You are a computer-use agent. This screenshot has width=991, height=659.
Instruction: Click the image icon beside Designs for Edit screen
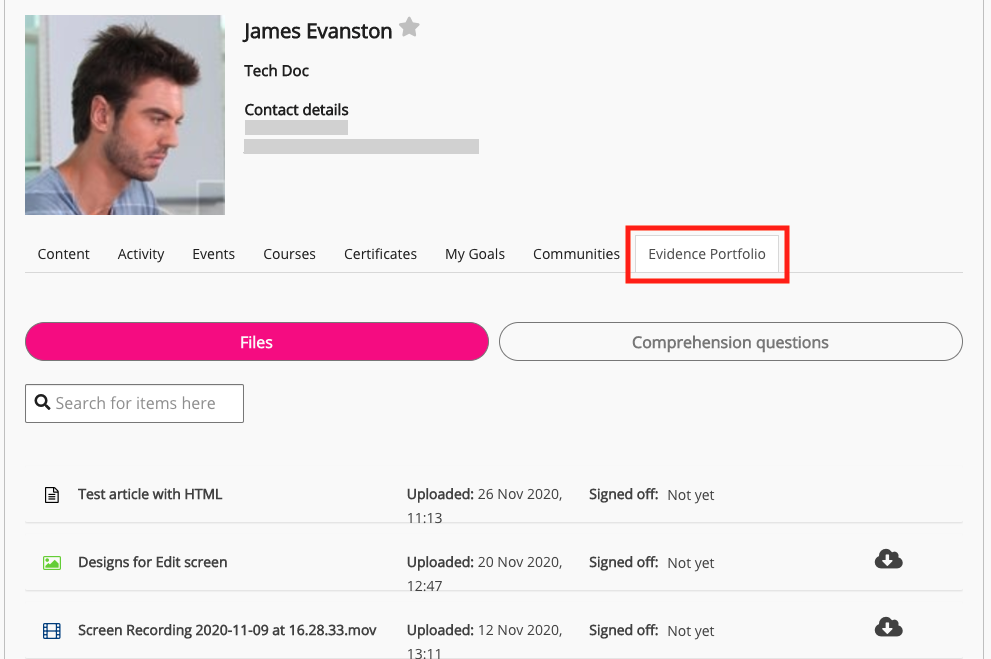[x=52, y=563]
